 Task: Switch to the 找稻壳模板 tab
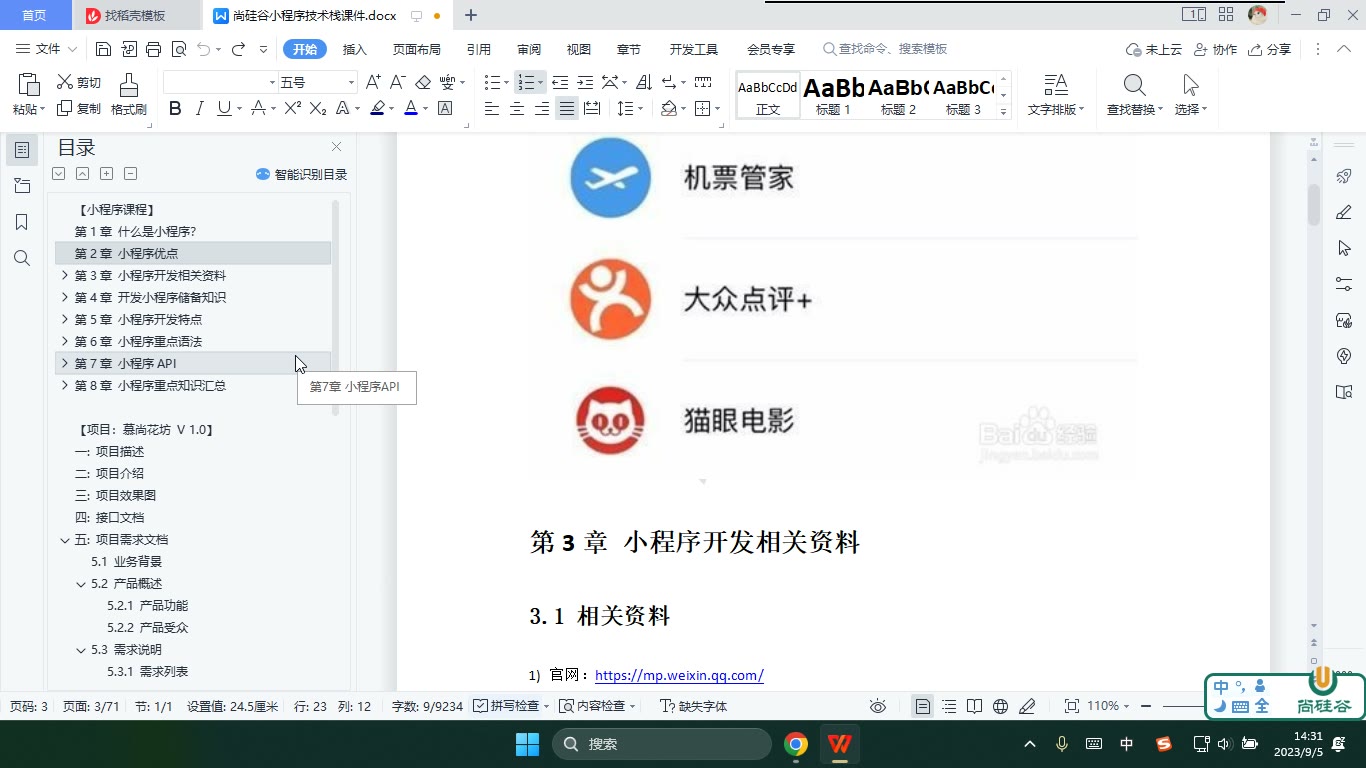[x=135, y=15]
